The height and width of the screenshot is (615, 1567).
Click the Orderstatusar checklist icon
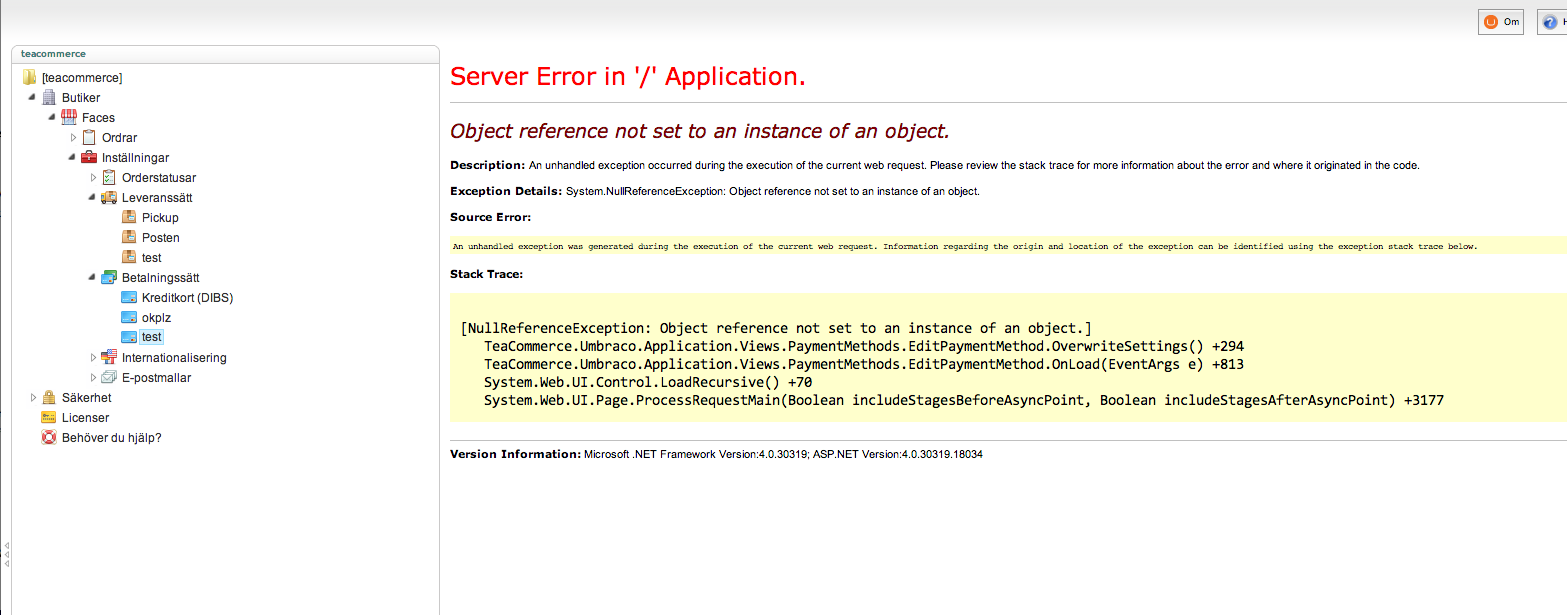[x=109, y=177]
